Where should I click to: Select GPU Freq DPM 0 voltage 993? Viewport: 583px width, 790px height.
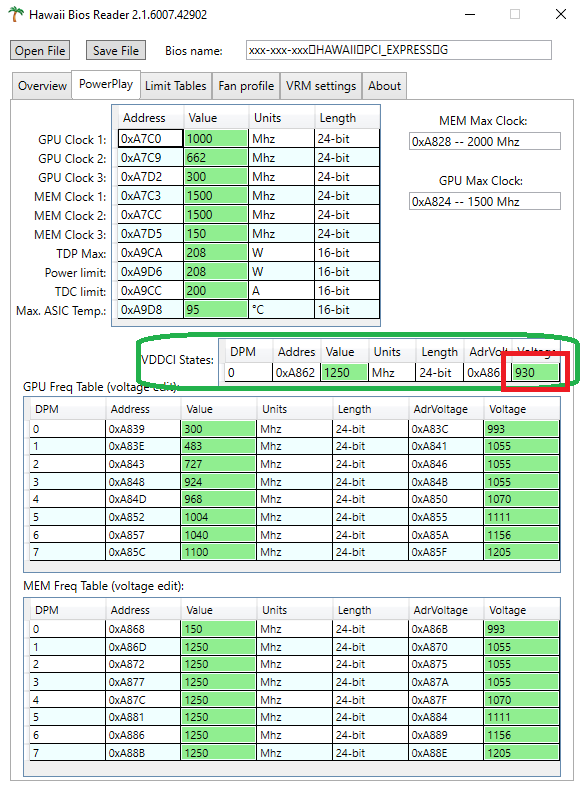pos(522,429)
